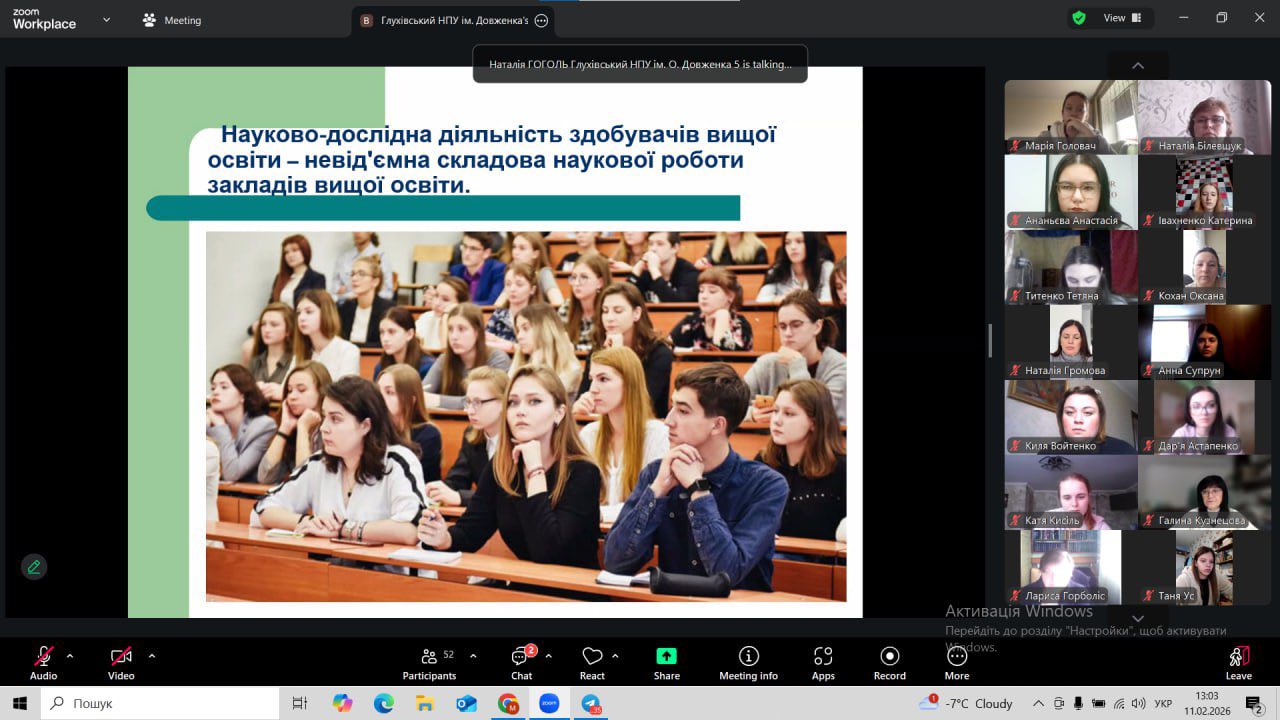
Task: Start sharing screen with Share button
Action: click(666, 661)
